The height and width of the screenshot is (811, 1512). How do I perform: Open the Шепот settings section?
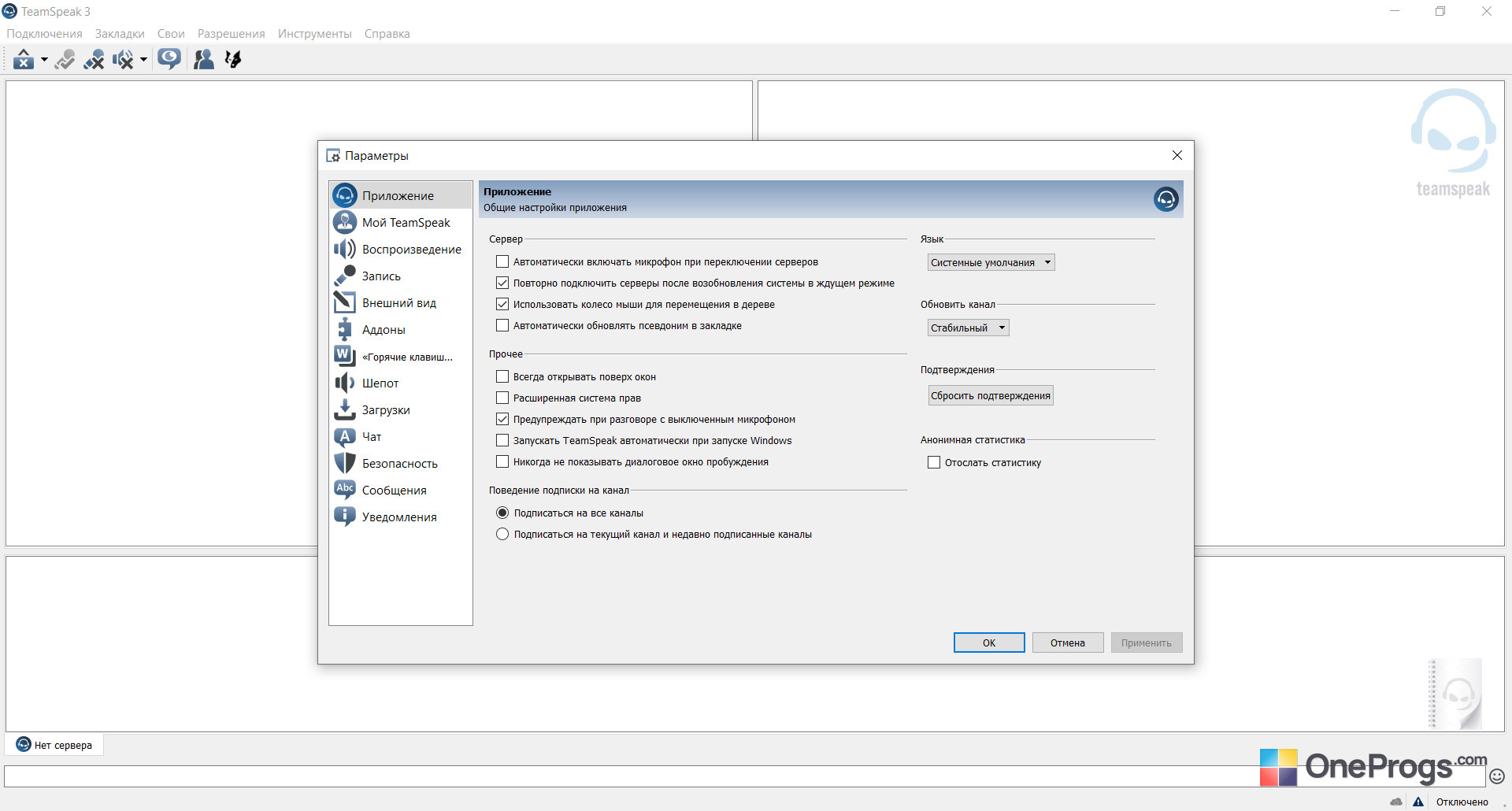pyautogui.click(x=401, y=383)
